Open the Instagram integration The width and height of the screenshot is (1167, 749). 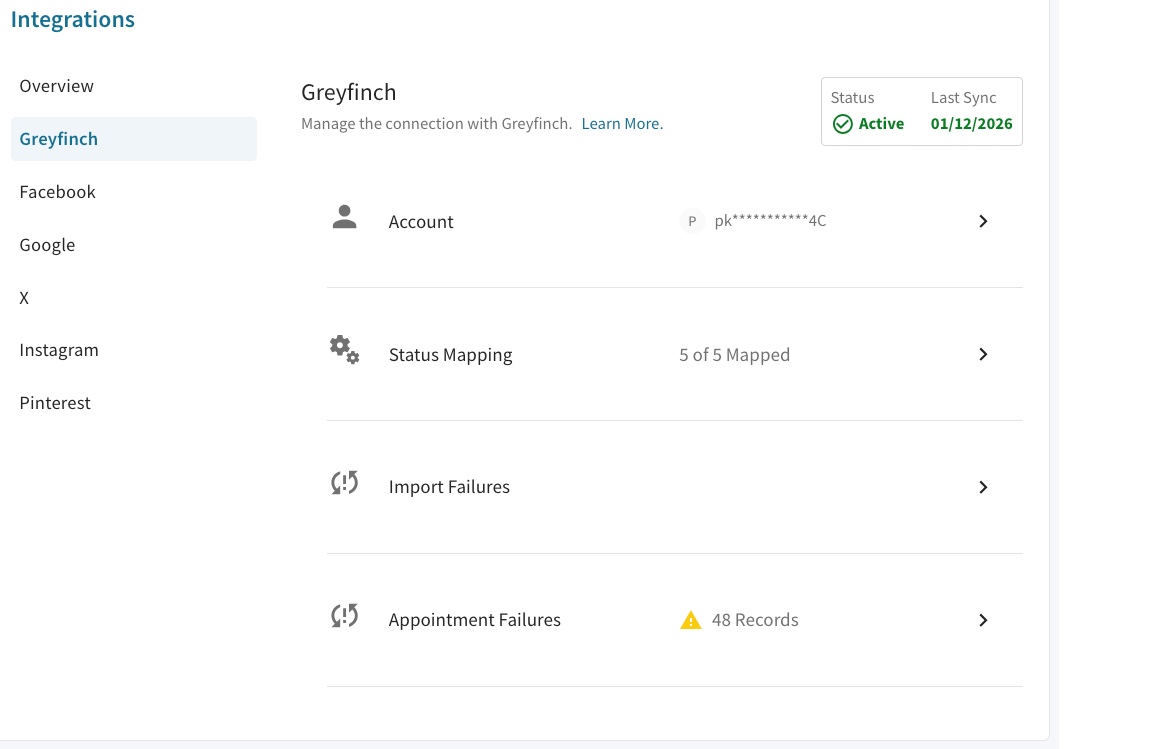pyautogui.click(x=134, y=350)
